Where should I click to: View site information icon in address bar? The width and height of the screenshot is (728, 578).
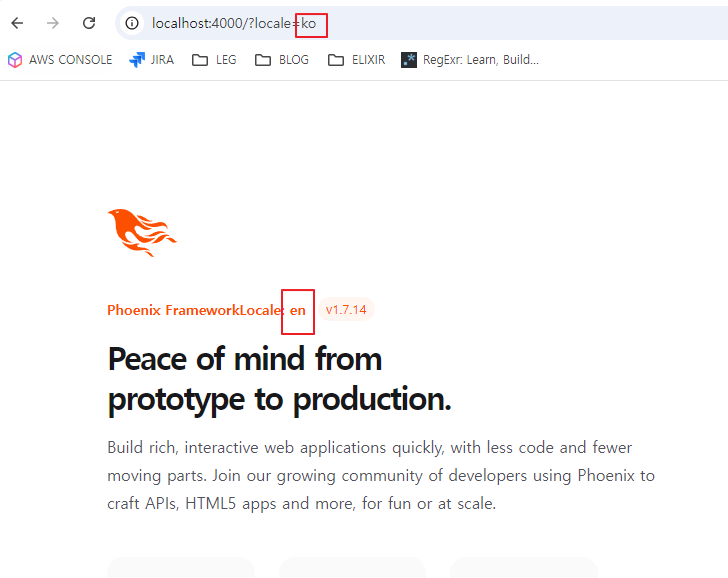[132, 23]
